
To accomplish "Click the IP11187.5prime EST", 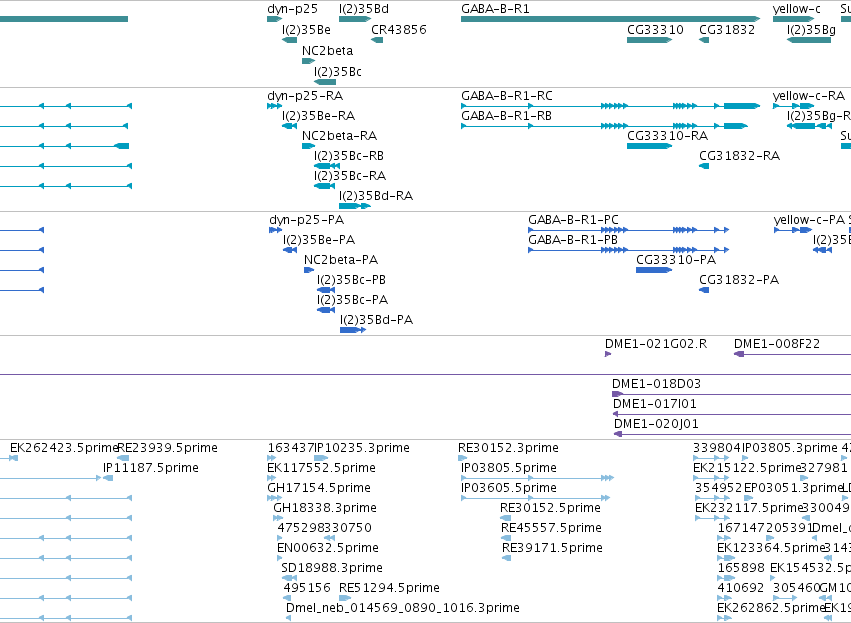I will [108, 478].
